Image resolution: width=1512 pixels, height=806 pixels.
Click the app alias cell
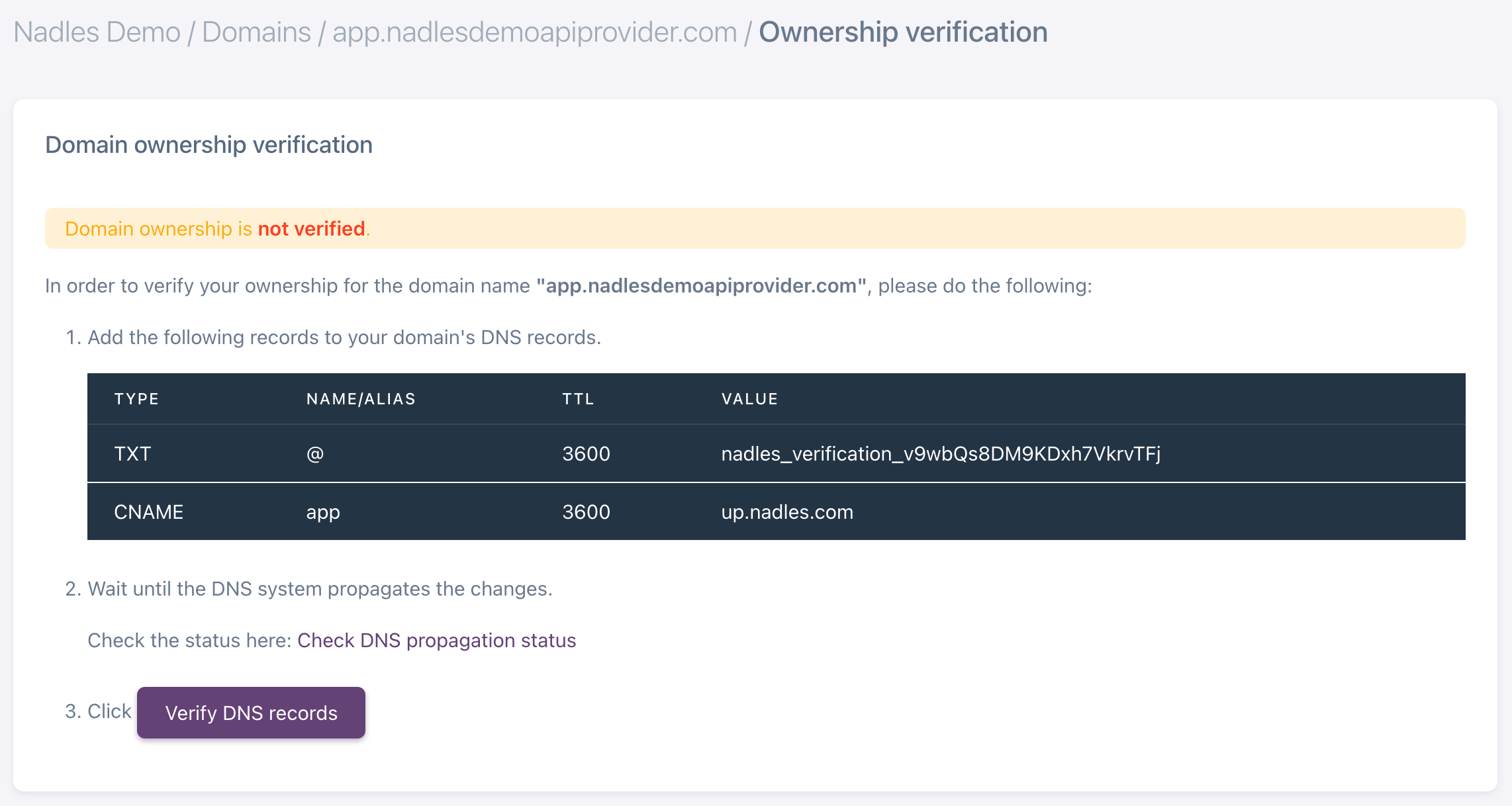323,512
